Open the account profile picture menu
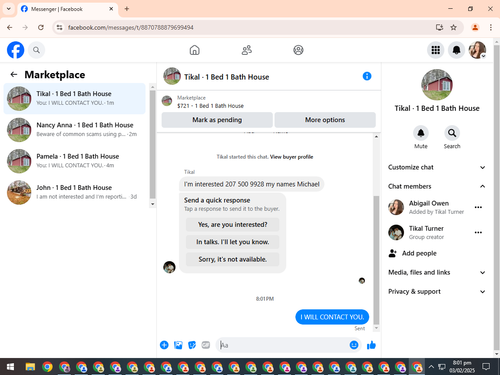Image resolution: width=500 pixels, height=375 pixels. tap(477, 50)
